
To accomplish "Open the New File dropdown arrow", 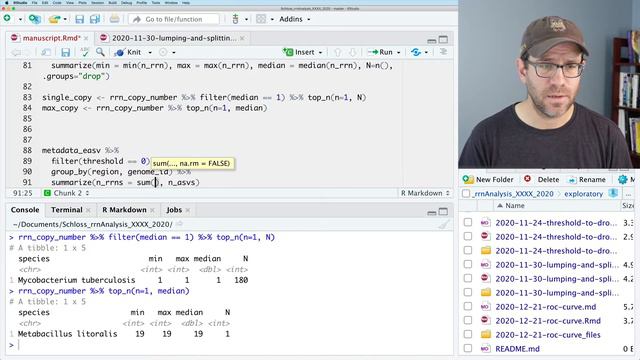I will [20, 19].
